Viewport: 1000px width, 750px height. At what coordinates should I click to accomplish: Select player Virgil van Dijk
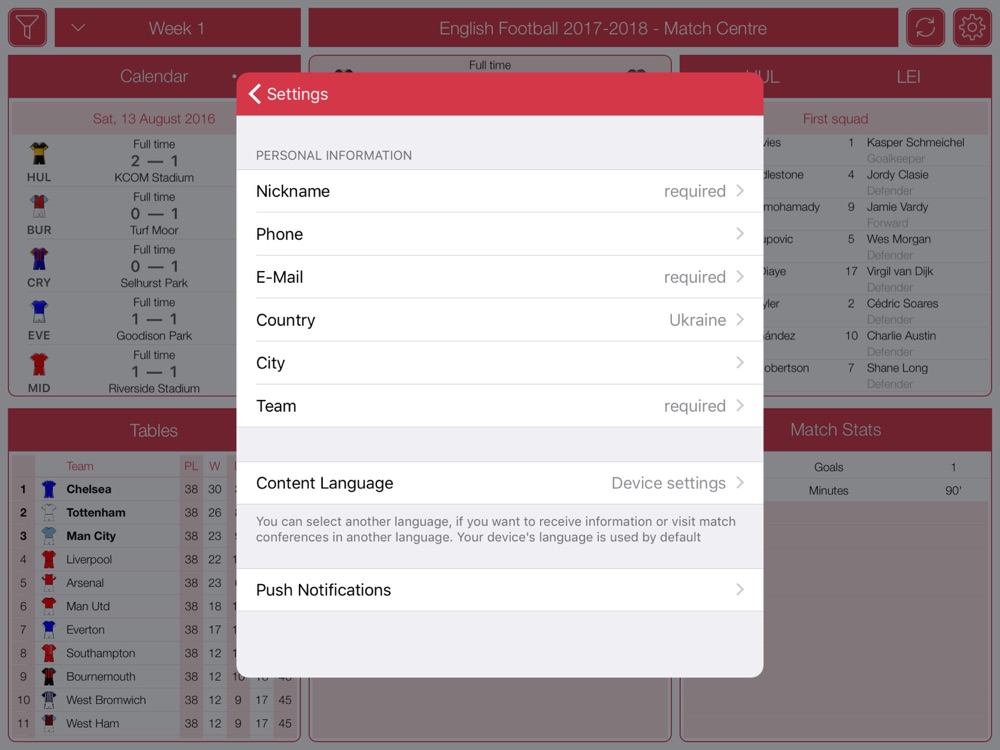click(x=900, y=271)
